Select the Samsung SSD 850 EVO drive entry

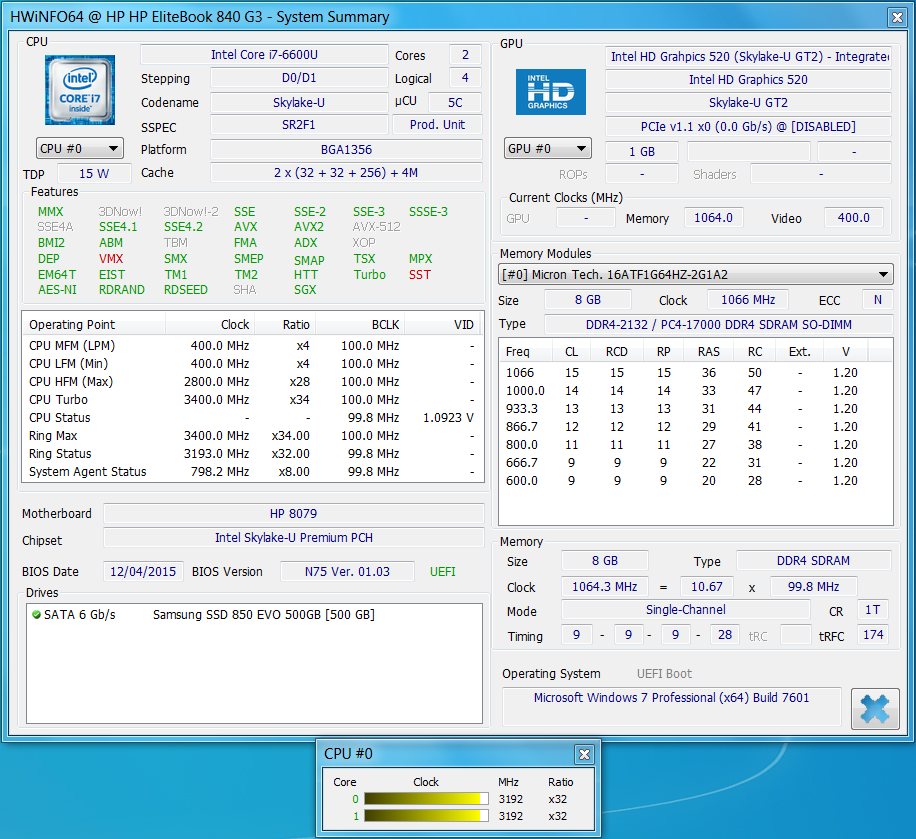coord(254,615)
